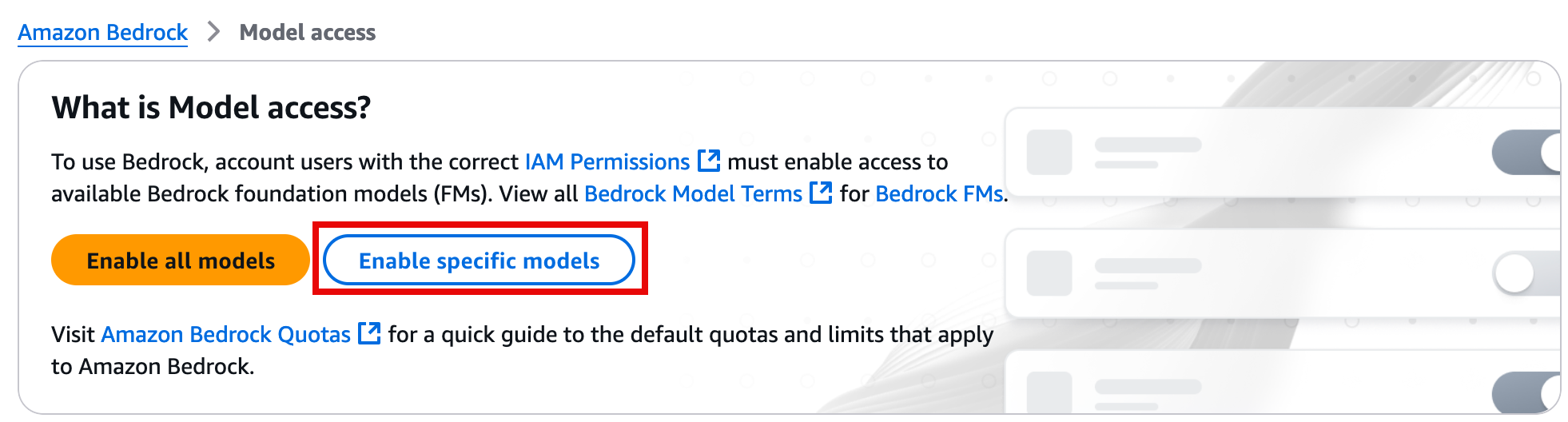Click the external link icon after IAM Permissions
1568x422 pixels.
(x=709, y=161)
